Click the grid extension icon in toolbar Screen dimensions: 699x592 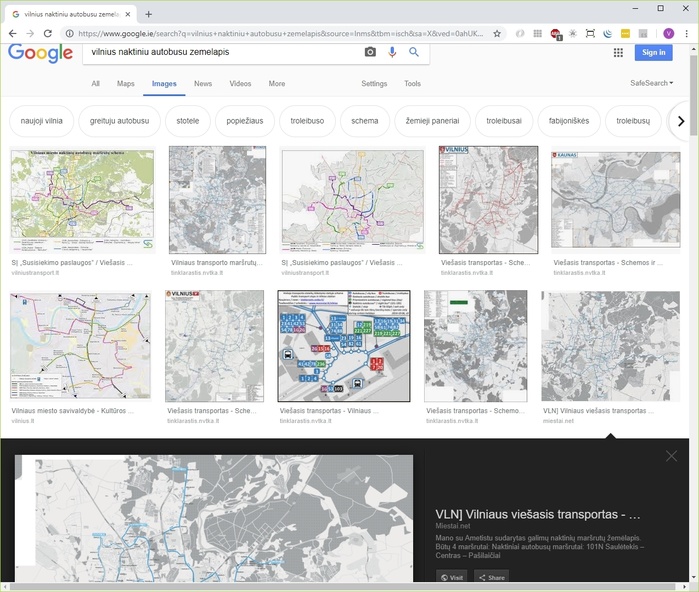[x=538, y=33]
